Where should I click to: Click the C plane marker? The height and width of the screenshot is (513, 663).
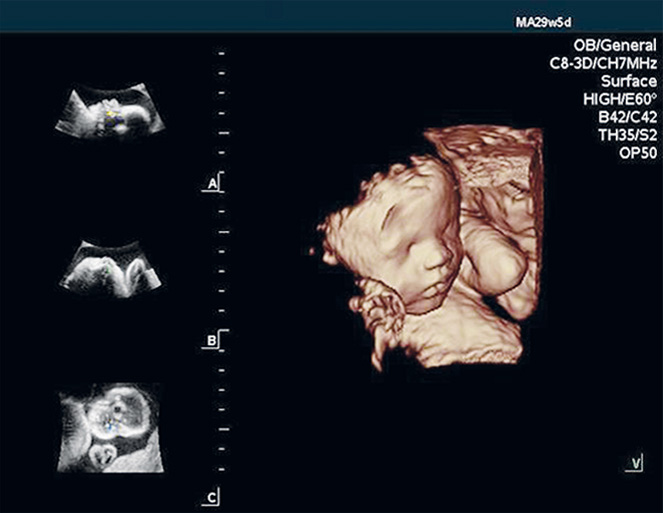[x=211, y=497]
